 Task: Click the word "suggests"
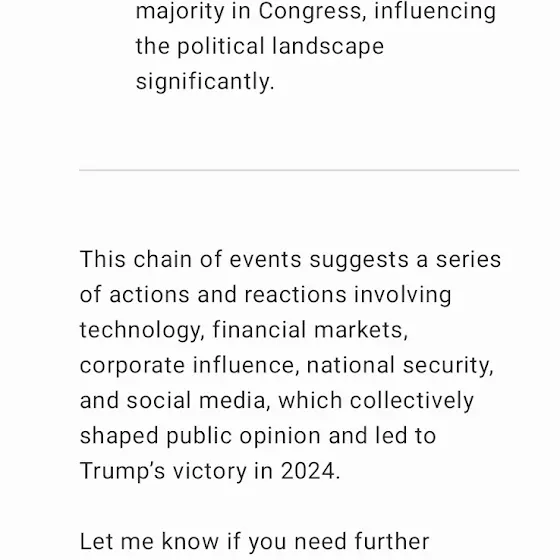click(x=359, y=261)
